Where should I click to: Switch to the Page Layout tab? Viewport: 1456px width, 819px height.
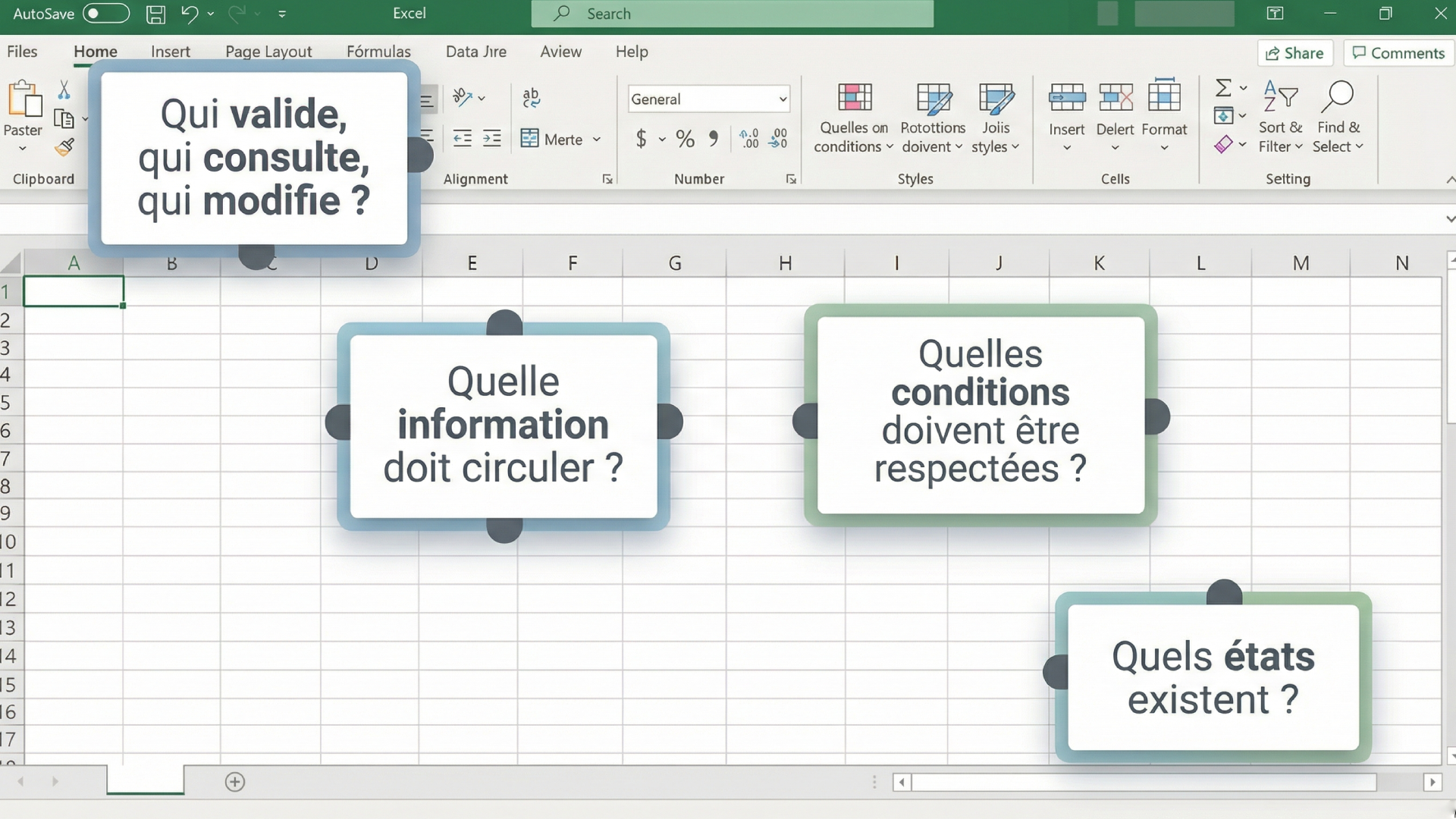[x=268, y=52]
